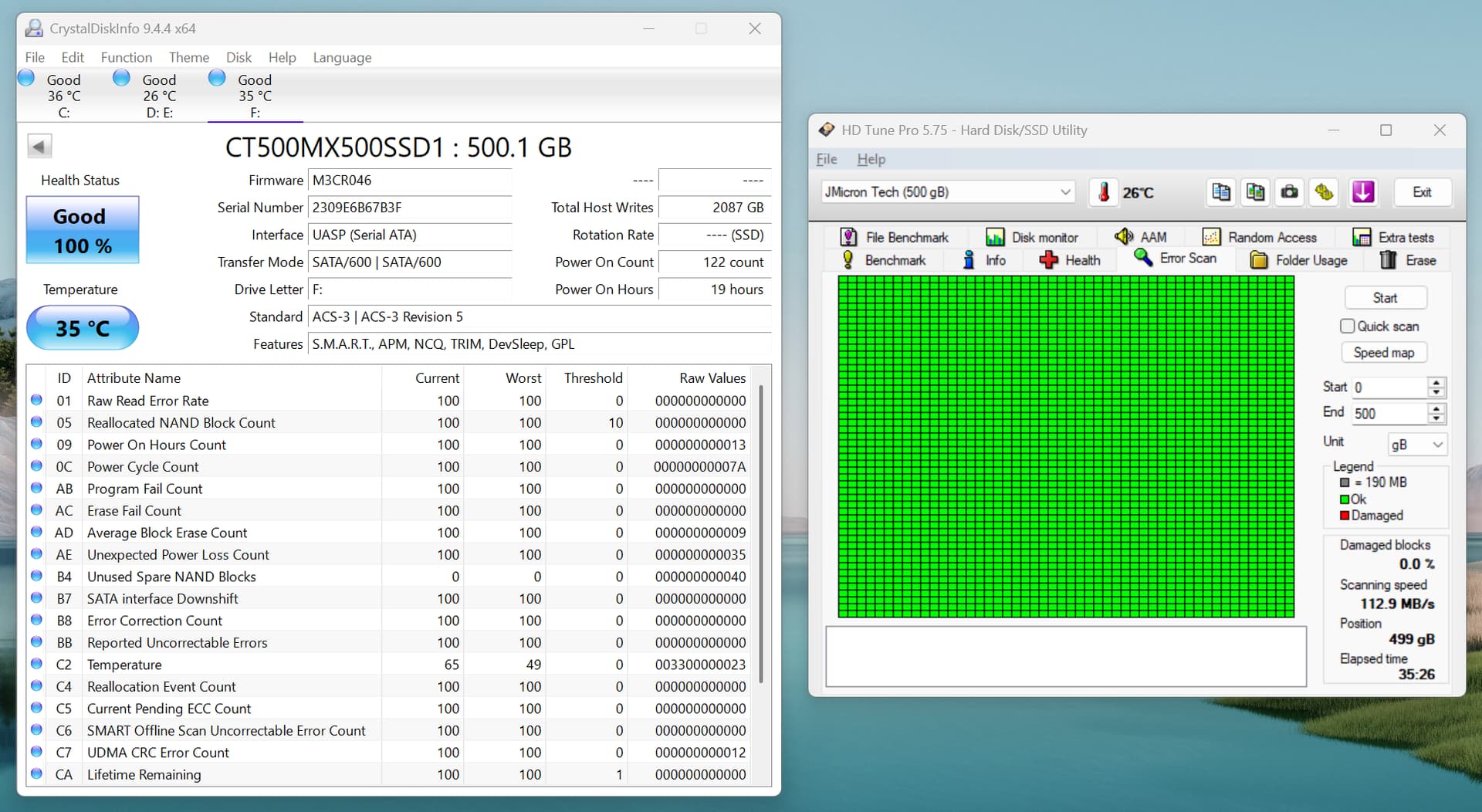Click the SMART attribute list scrollbar

tap(761, 533)
